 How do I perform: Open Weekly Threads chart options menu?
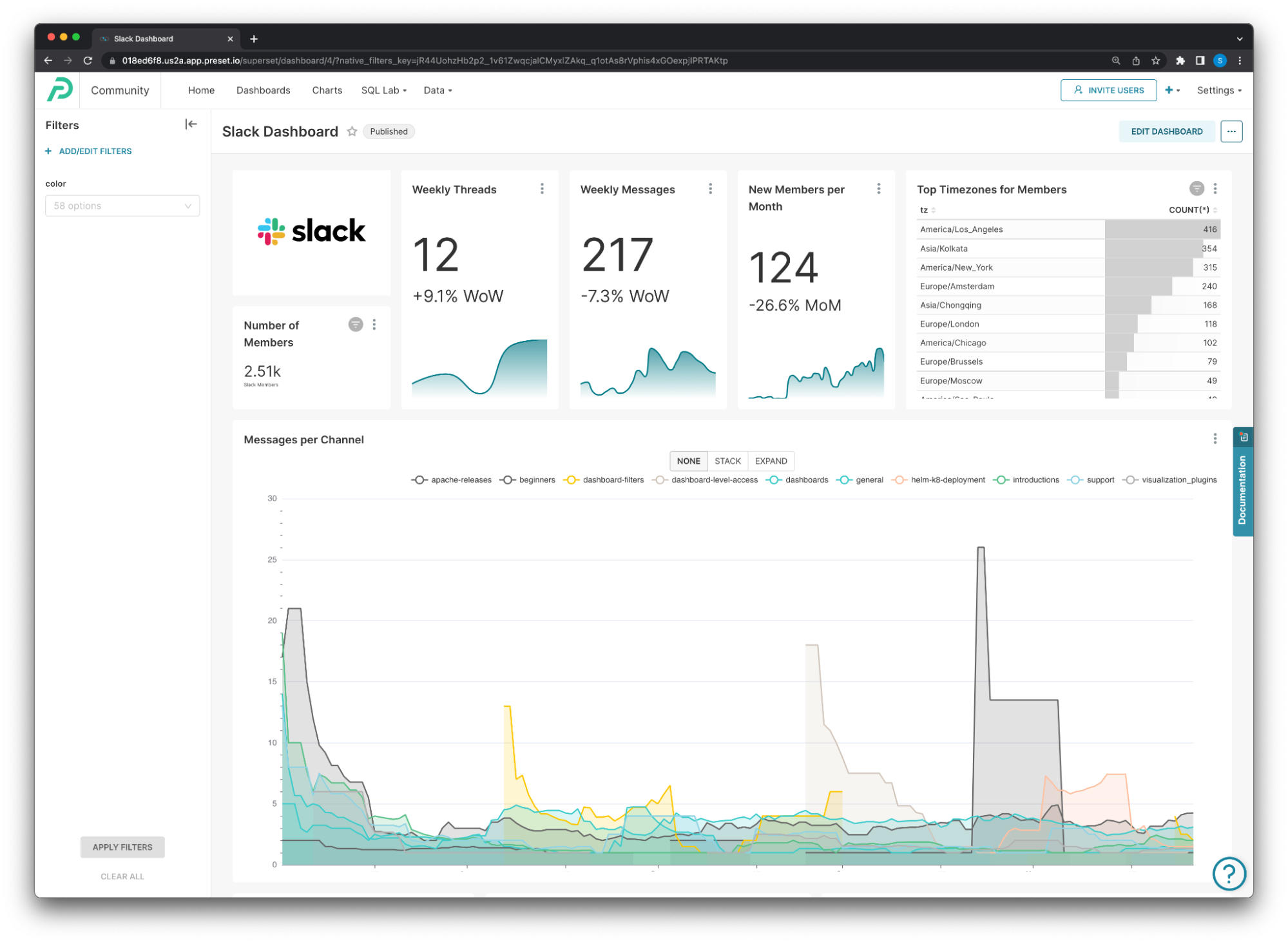pos(542,189)
